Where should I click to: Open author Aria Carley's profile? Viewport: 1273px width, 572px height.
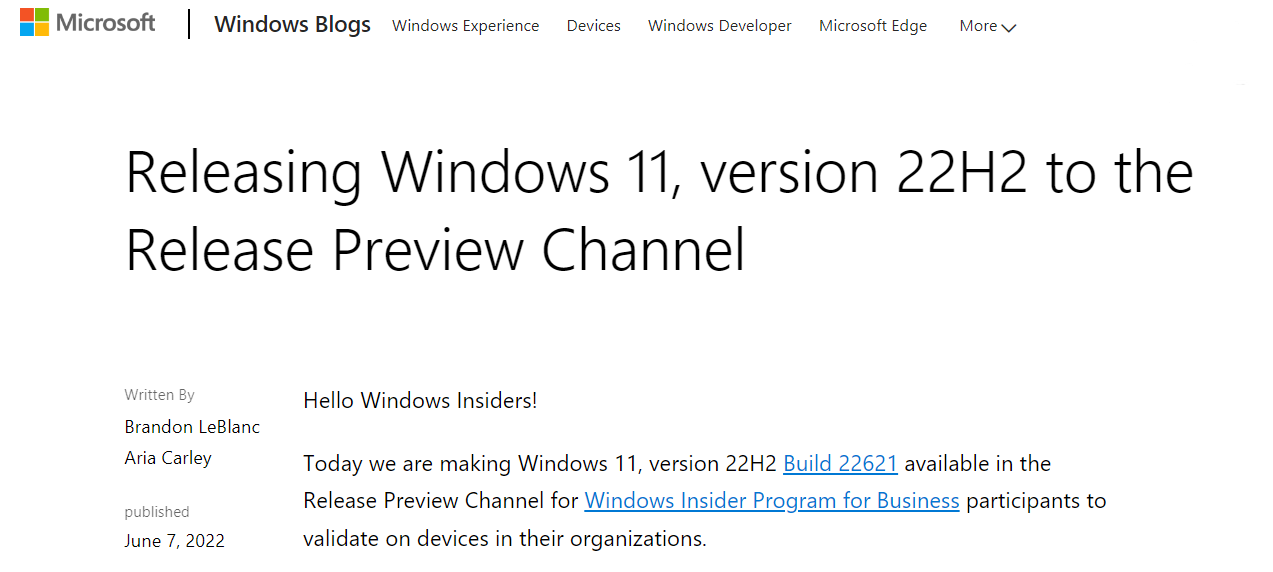168,458
